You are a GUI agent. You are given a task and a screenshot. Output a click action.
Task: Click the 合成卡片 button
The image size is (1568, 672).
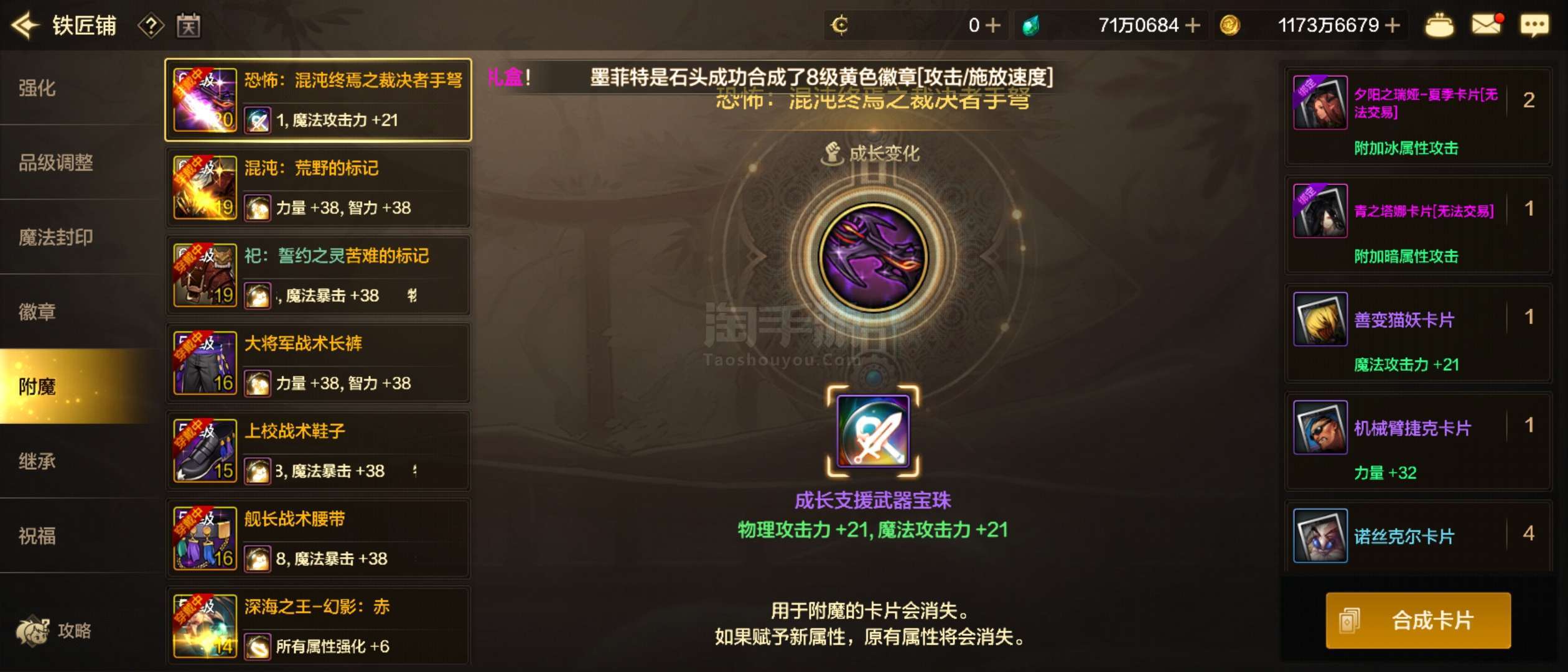pyautogui.click(x=1418, y=620)
